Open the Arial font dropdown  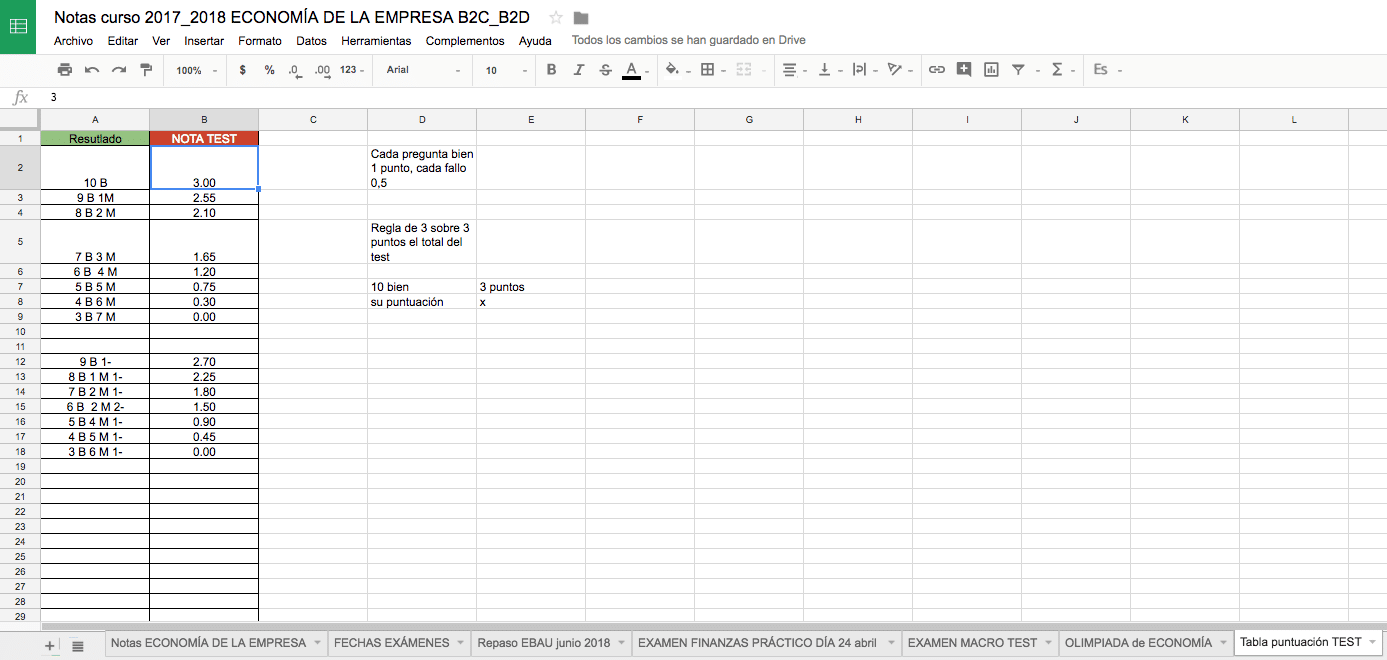[423, 70]
